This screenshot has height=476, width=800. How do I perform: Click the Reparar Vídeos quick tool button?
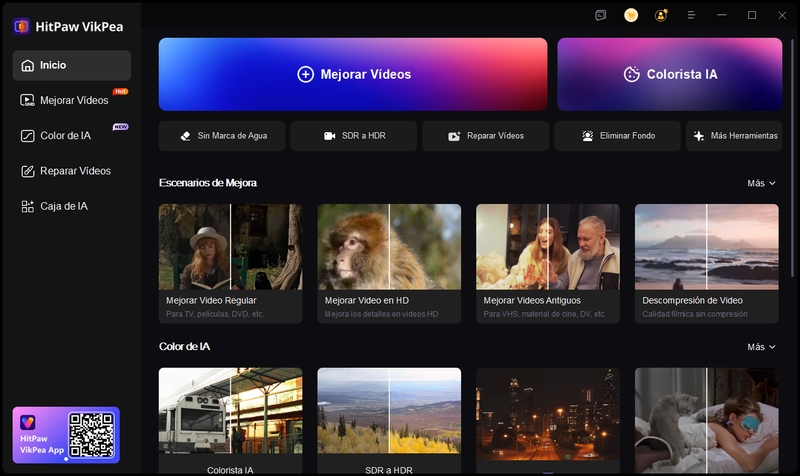pos(485,136)
